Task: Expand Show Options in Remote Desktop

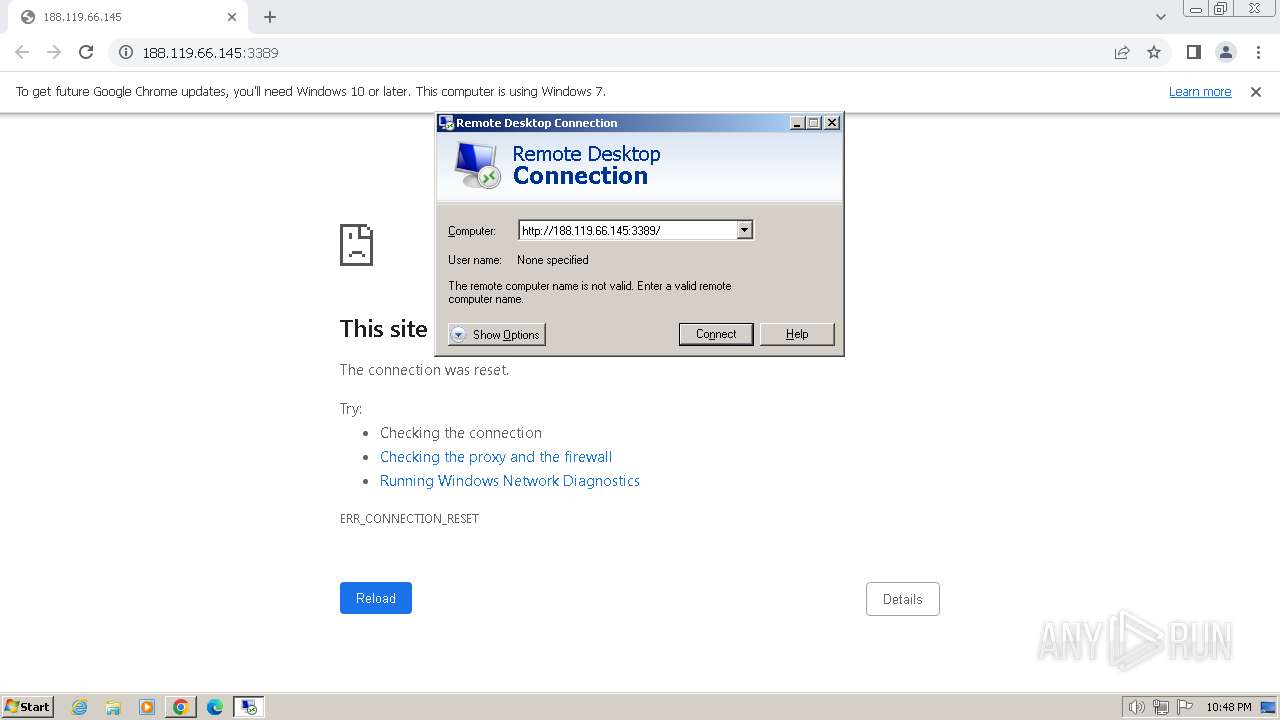Action: 497,334
